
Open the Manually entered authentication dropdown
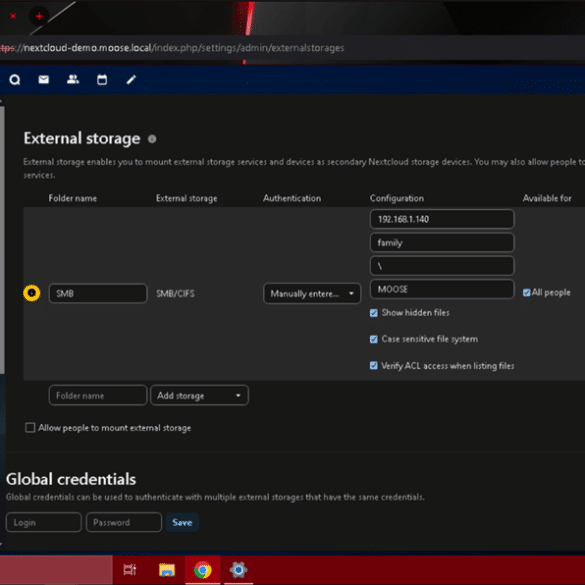pyautogui.click(x=312, y=294)
